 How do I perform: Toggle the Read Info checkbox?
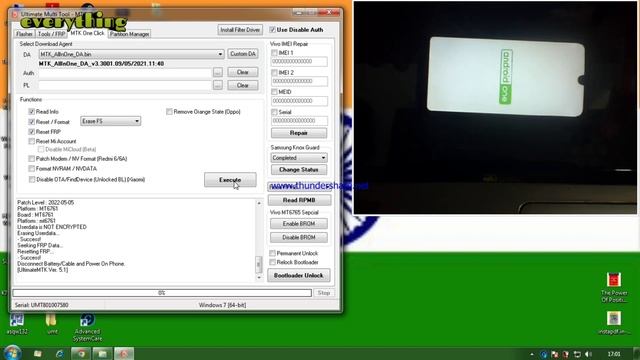[31, 111]
